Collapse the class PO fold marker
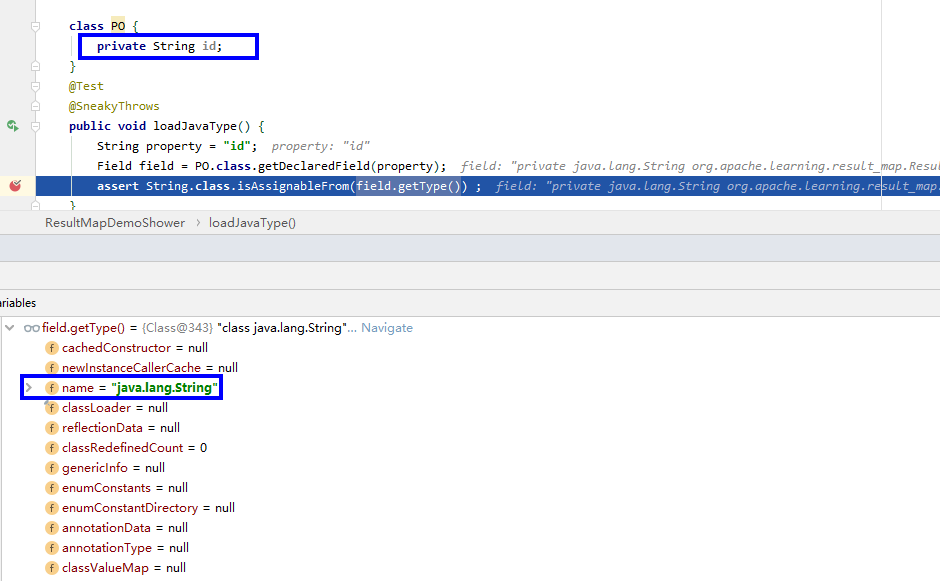The width and height of the screenshot is (940, 581). click(x=35, y=26)
